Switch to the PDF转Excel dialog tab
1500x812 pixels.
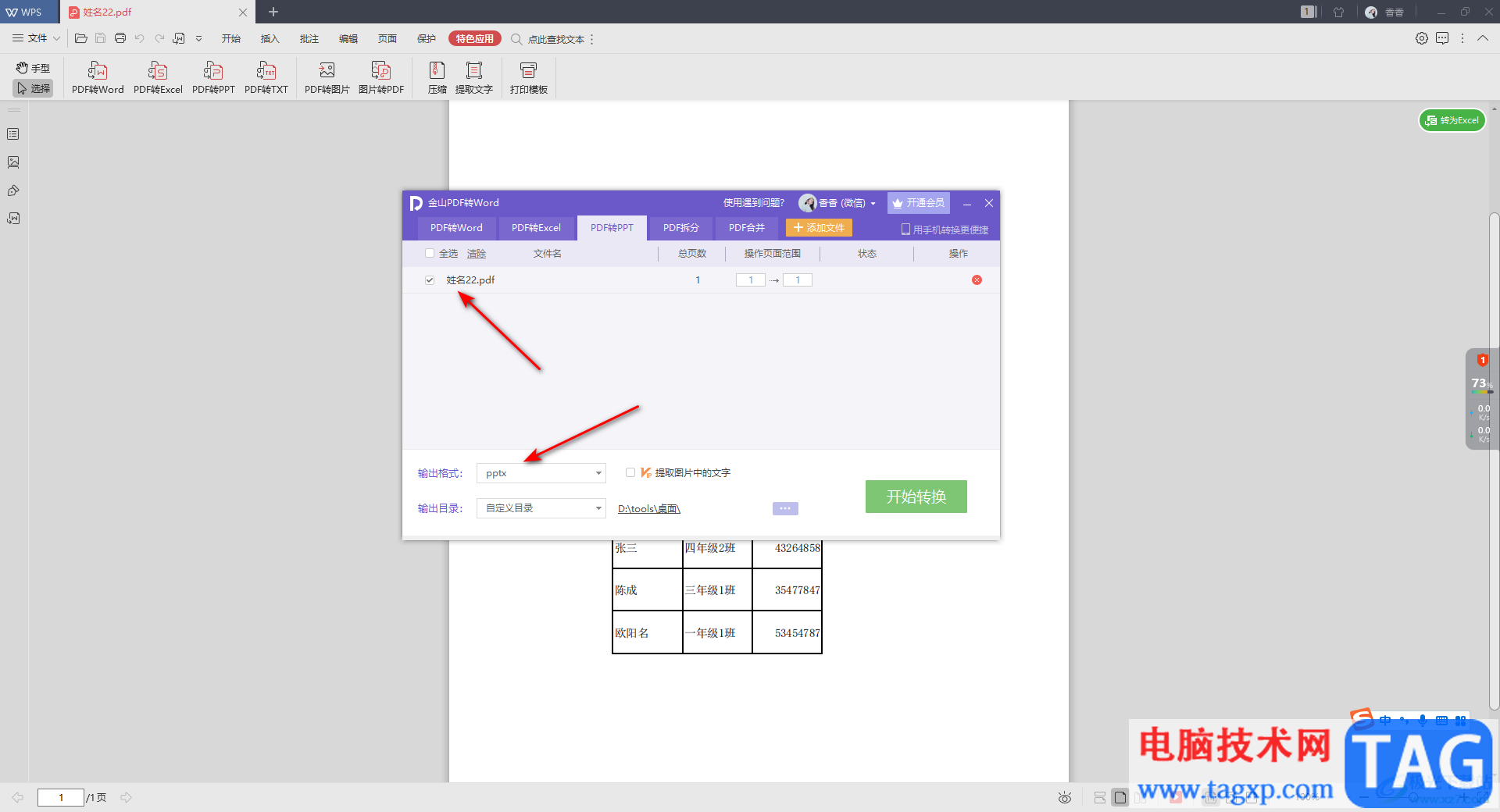point(536,228)
